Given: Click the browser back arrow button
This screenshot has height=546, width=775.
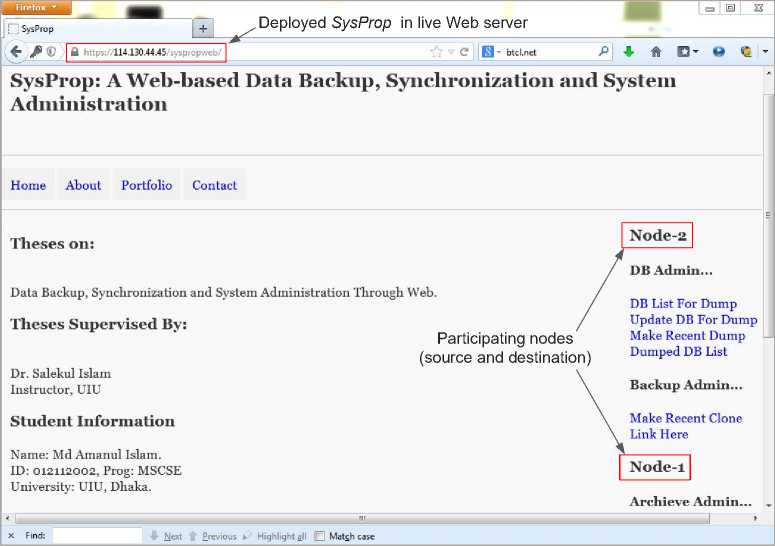Looking at the screenshot, I should click(17, 52).
